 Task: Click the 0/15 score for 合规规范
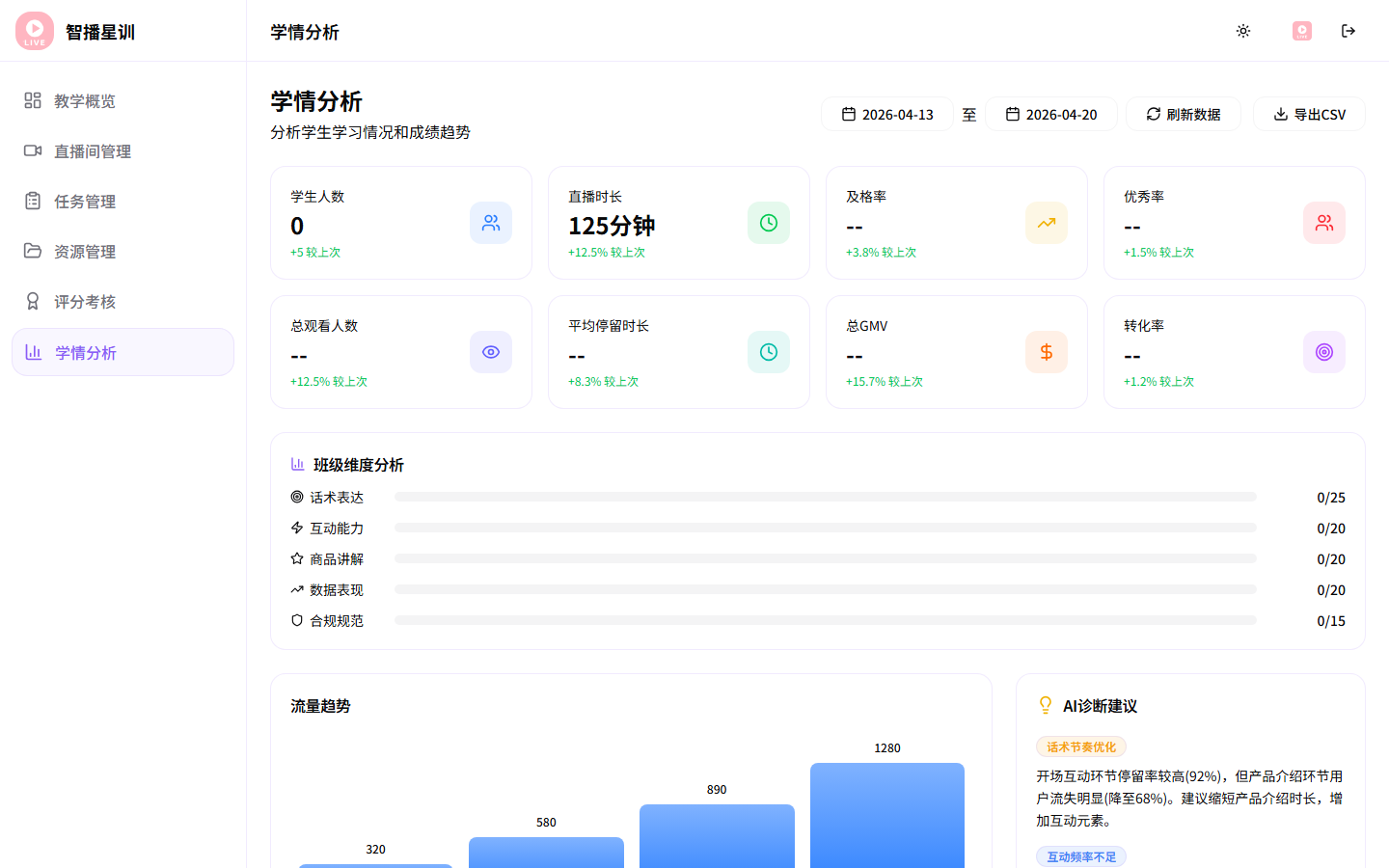(1331, 621)
